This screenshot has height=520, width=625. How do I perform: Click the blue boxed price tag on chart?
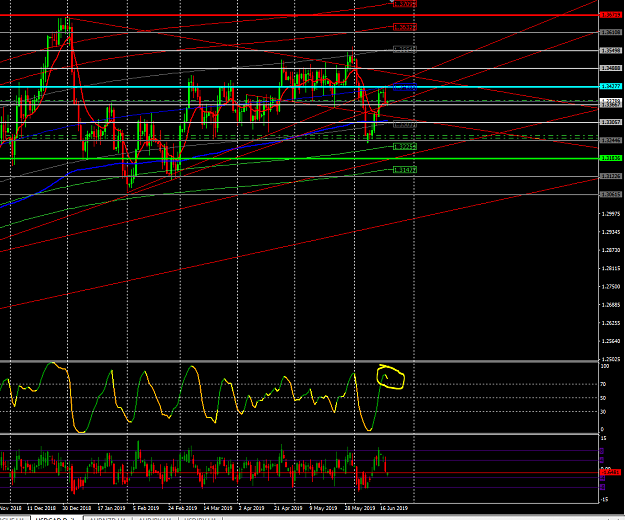point(405,87)
